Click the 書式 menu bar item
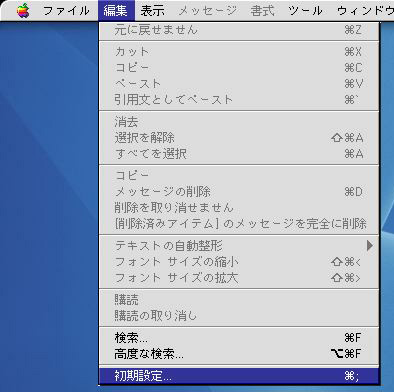This screenshot has height=392, width=394. click(262, 11)
